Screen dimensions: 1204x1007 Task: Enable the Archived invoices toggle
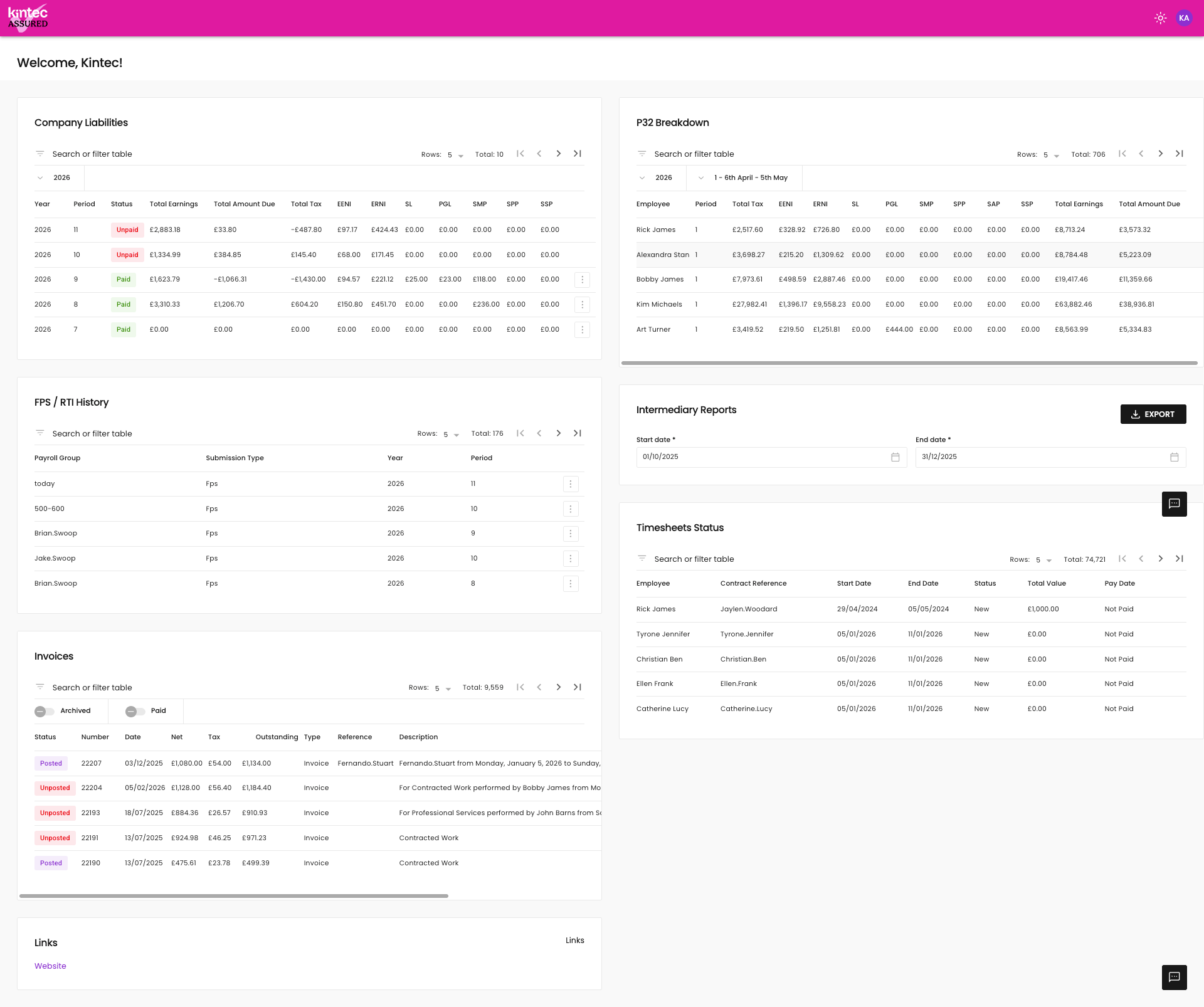tap(44, 711)
